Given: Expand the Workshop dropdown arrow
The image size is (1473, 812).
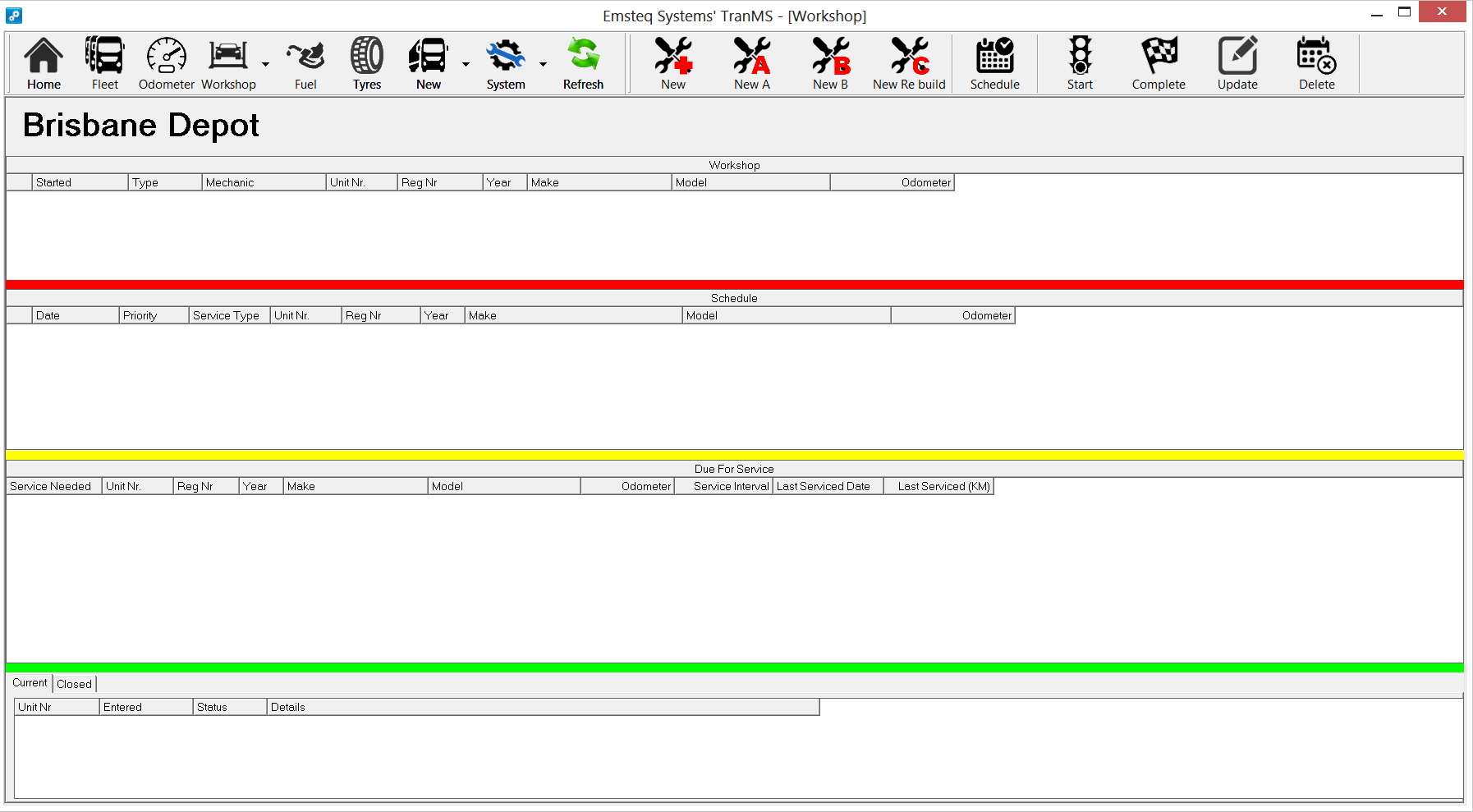Looking at the screenshot, I should [x=265, y=64].
